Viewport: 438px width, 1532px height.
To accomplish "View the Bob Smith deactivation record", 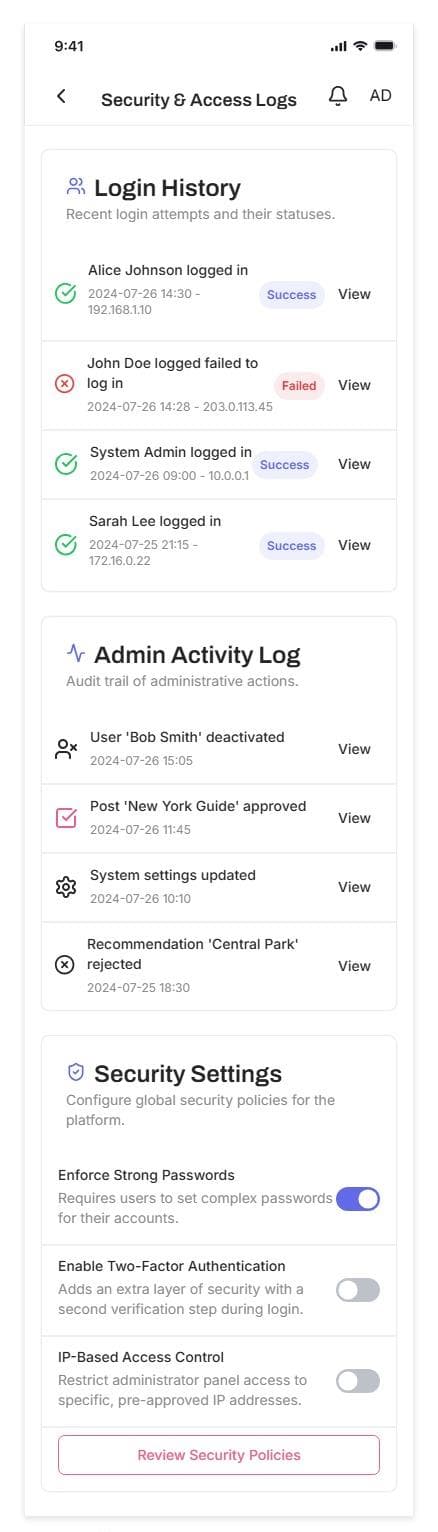I will tap(354, 749).
